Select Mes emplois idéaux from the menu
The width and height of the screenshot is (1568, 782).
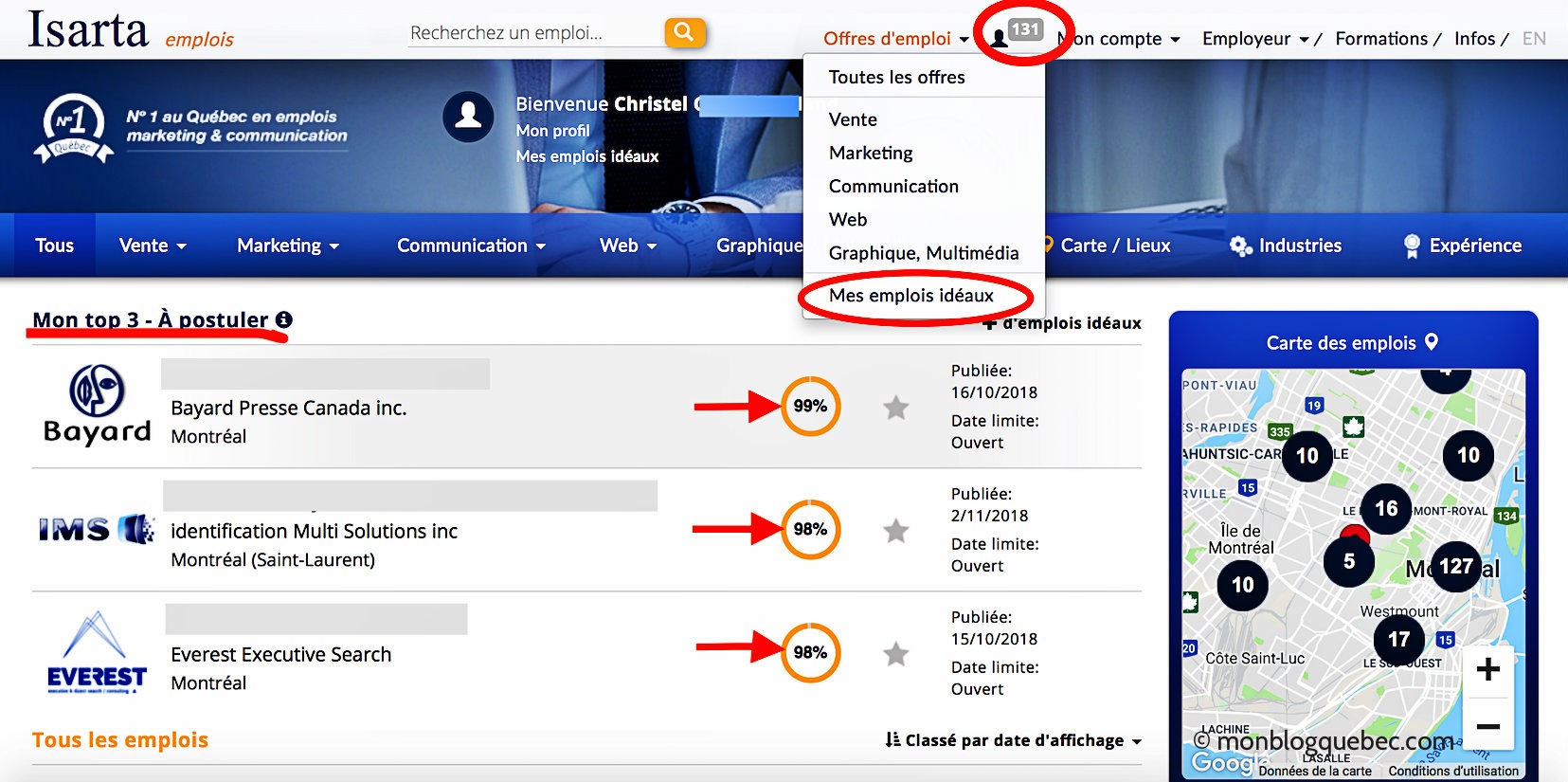[x=911, y=296]
